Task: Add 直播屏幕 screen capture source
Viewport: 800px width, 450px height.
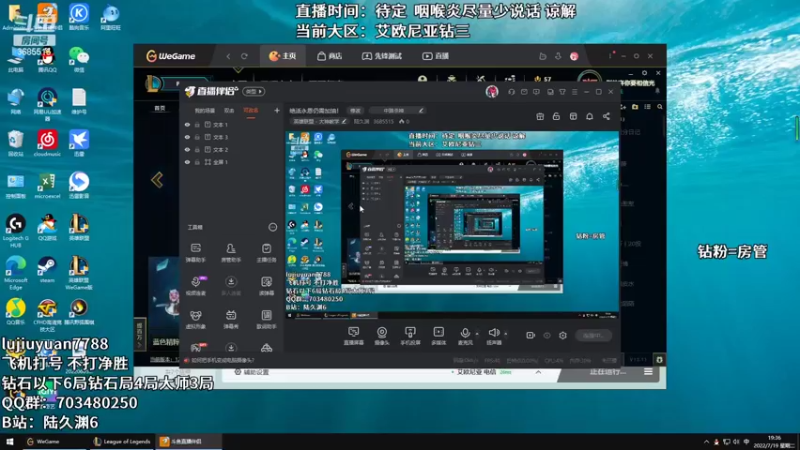Action: click(x=354, y=336)
